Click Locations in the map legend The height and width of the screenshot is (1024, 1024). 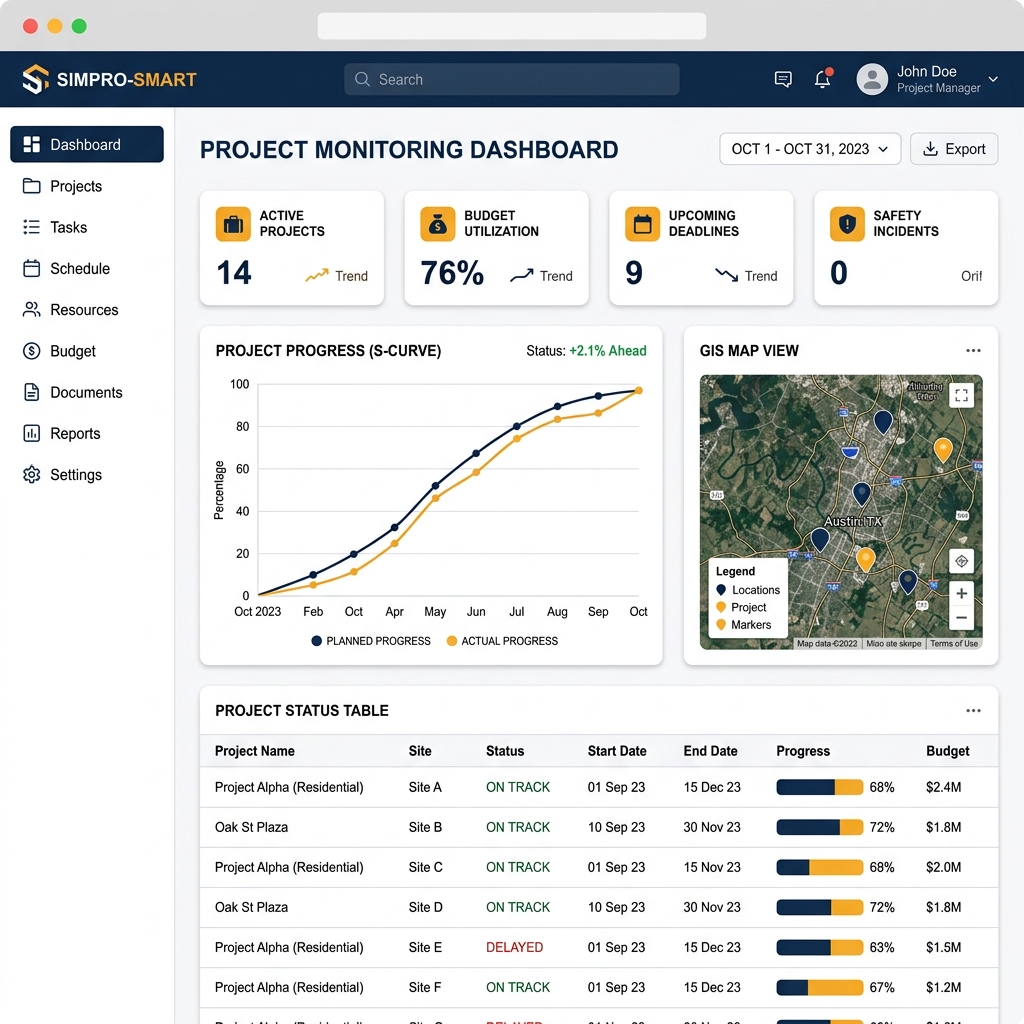(748, 590)
